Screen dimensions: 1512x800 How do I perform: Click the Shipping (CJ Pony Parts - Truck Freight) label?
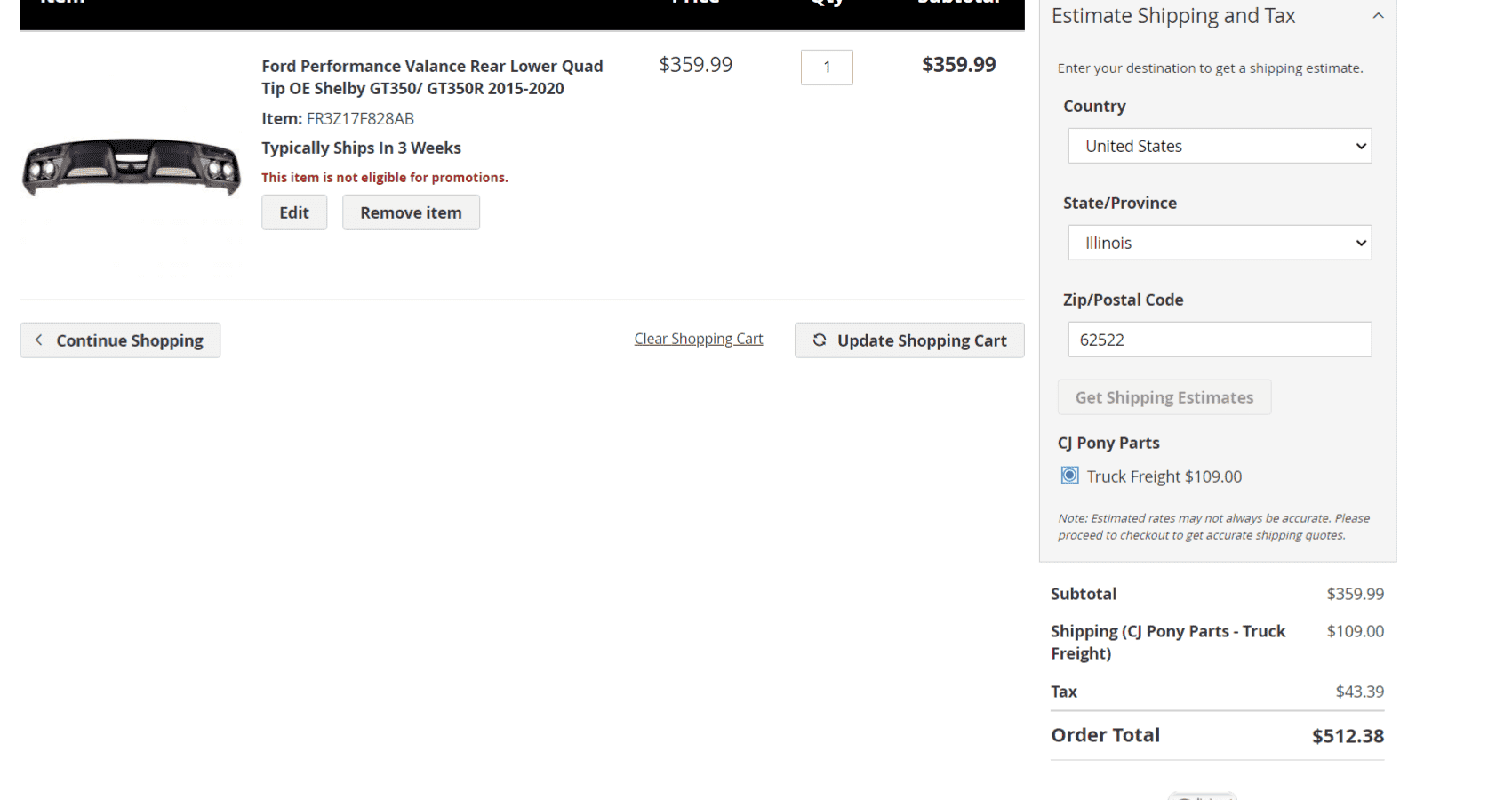click(1168, 642)
